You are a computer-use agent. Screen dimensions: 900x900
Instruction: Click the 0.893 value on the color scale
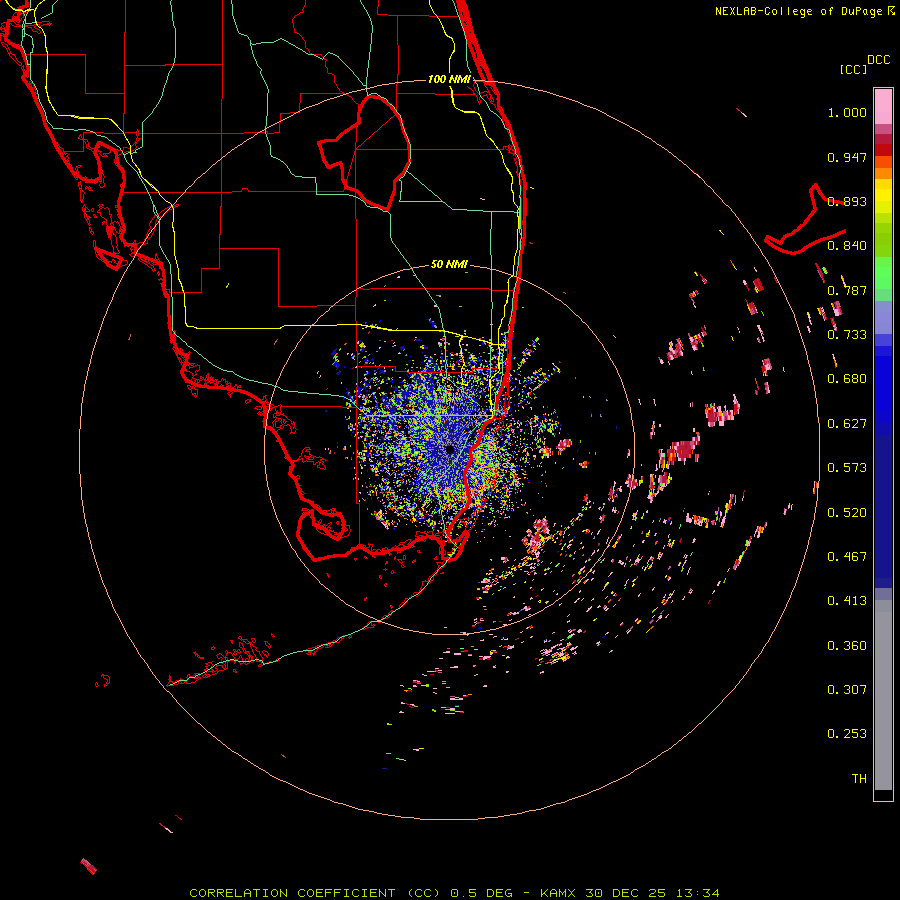click(847, 201)
